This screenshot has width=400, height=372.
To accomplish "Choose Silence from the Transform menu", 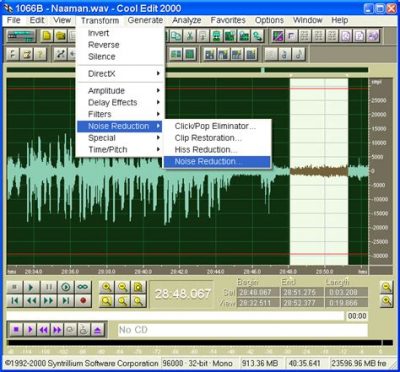I will (120, 57).
